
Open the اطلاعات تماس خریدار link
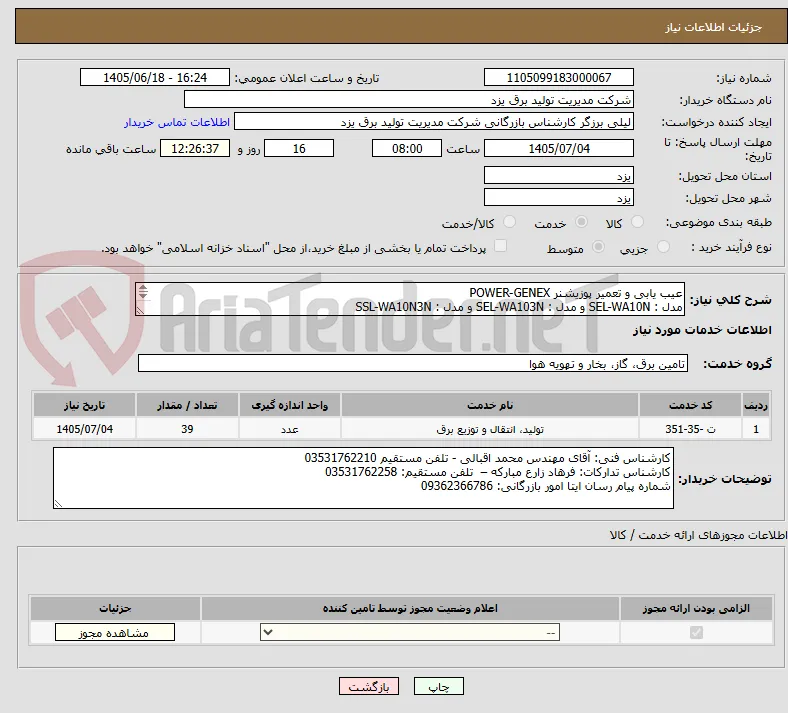click(x=177, y=122)
